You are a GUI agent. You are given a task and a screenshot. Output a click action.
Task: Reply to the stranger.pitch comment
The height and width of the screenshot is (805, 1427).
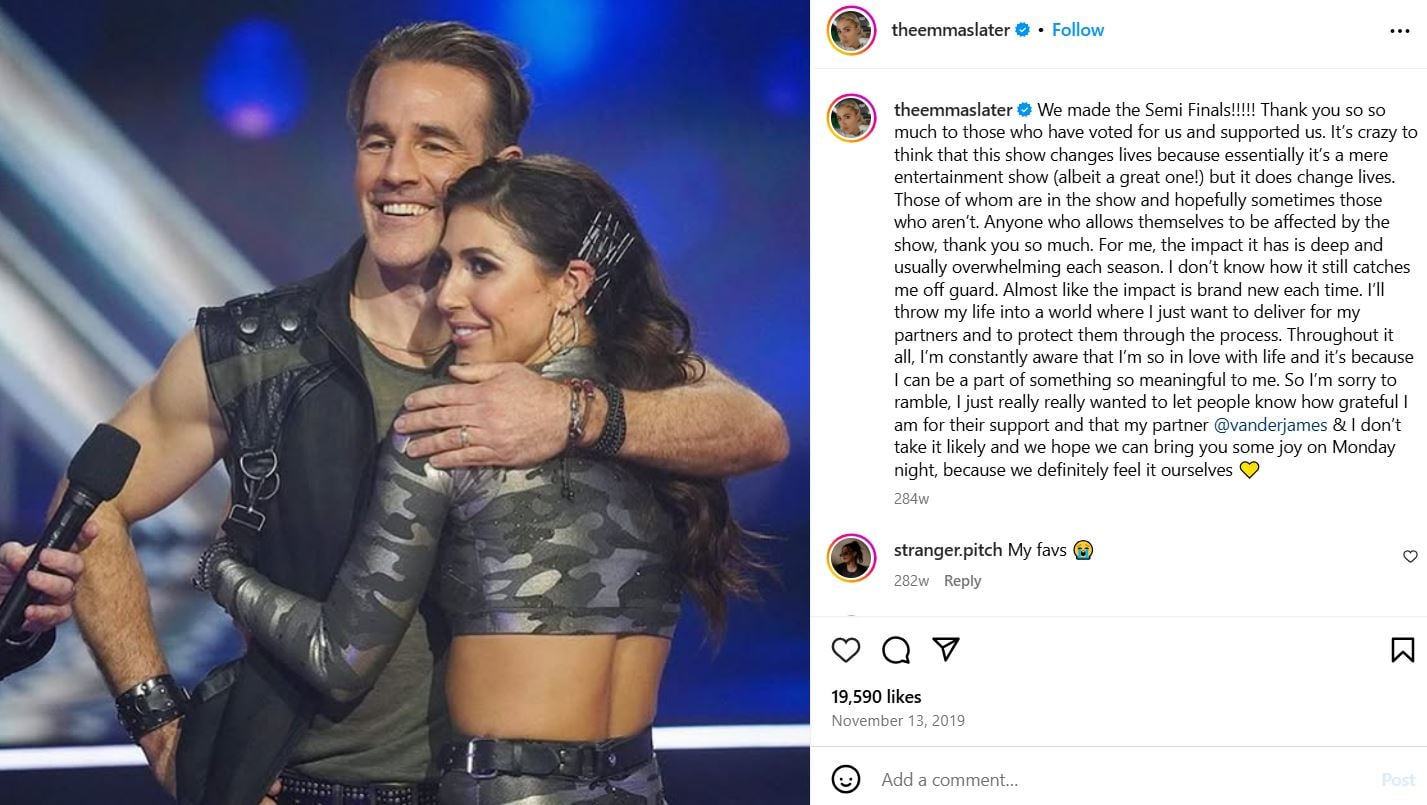coord(962,581)
